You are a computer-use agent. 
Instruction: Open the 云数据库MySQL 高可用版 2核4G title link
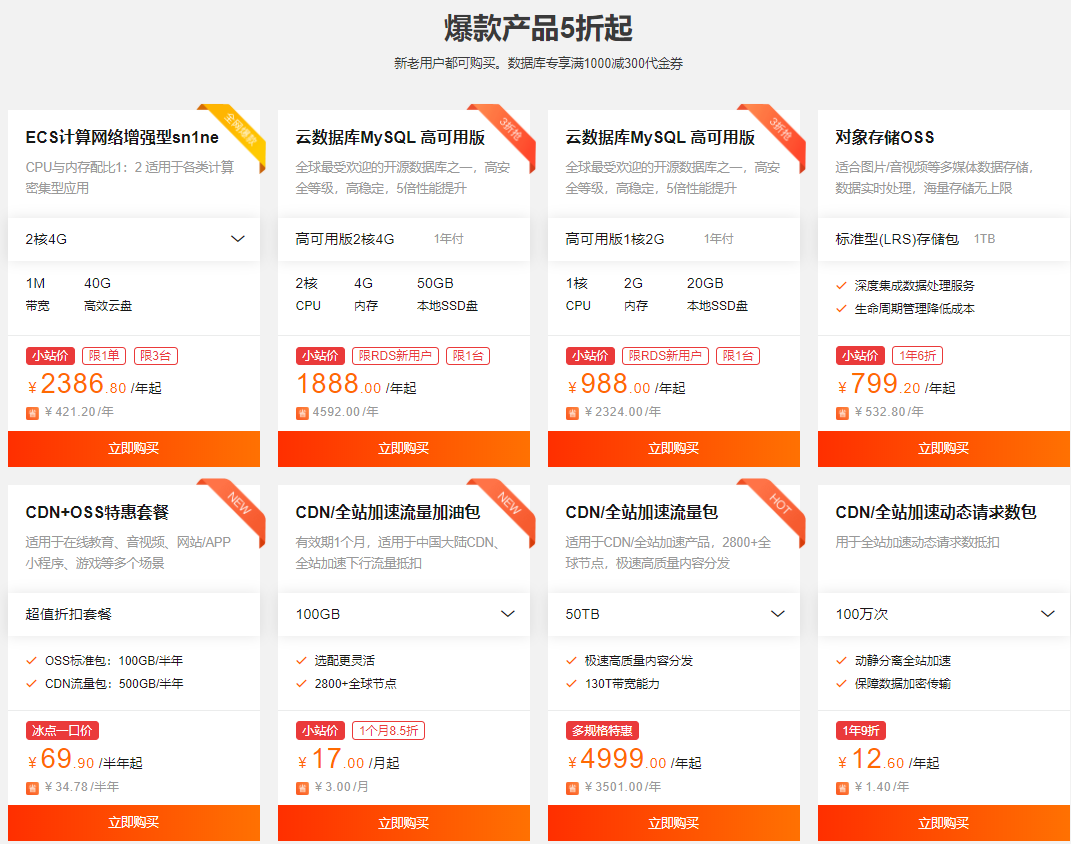390,137
